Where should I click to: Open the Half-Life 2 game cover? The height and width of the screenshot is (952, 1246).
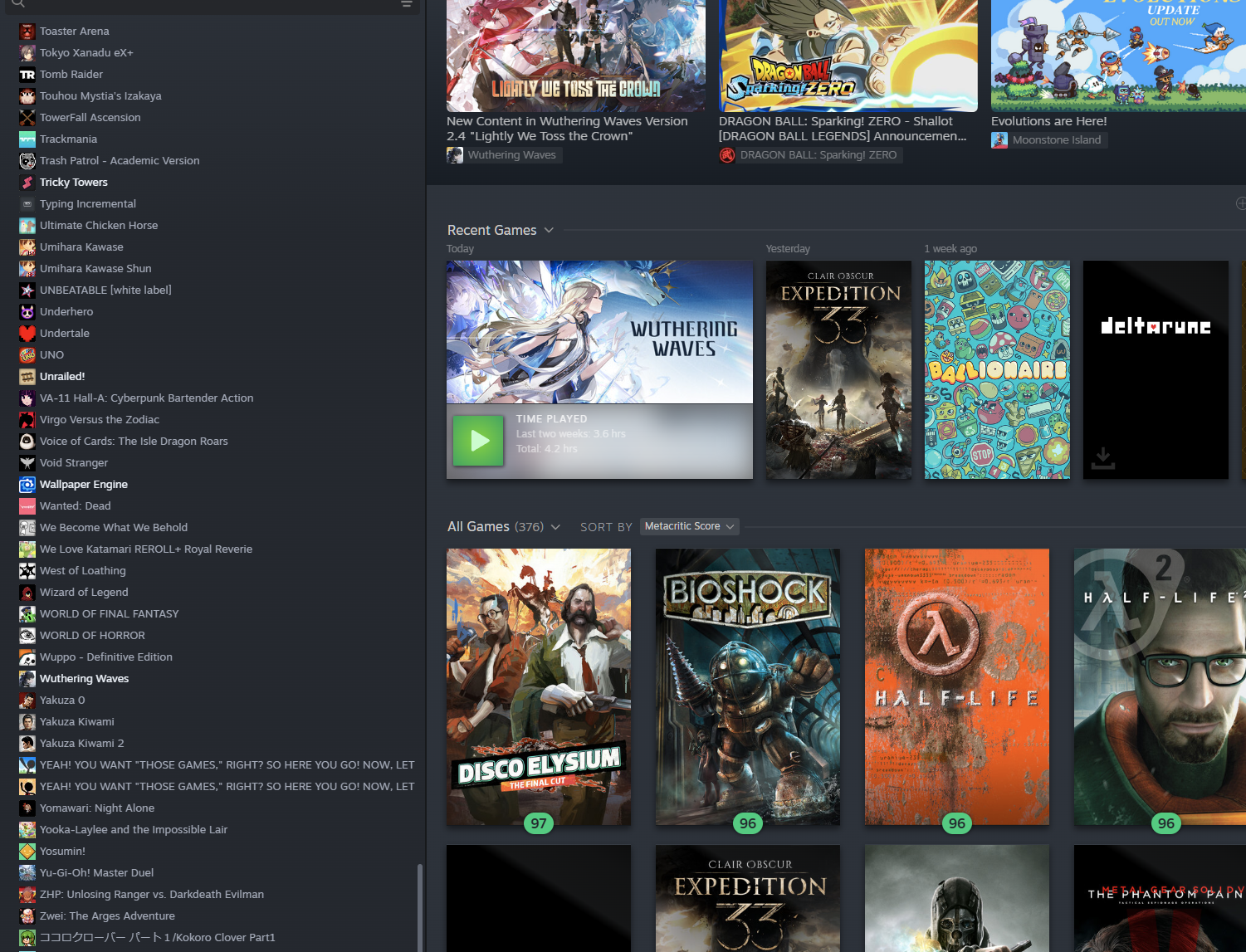point(1160,686)
